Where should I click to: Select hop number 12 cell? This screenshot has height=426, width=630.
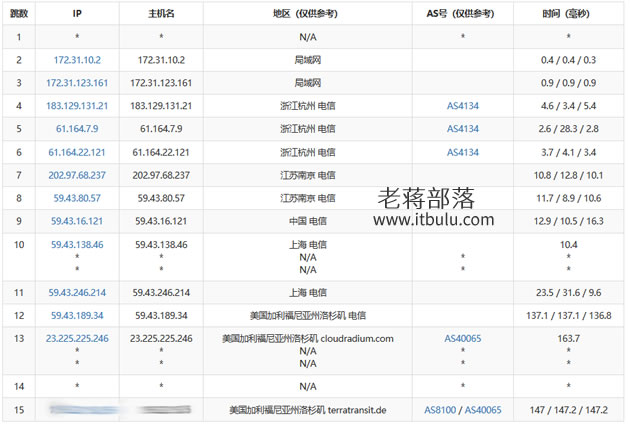pos(19,315)
